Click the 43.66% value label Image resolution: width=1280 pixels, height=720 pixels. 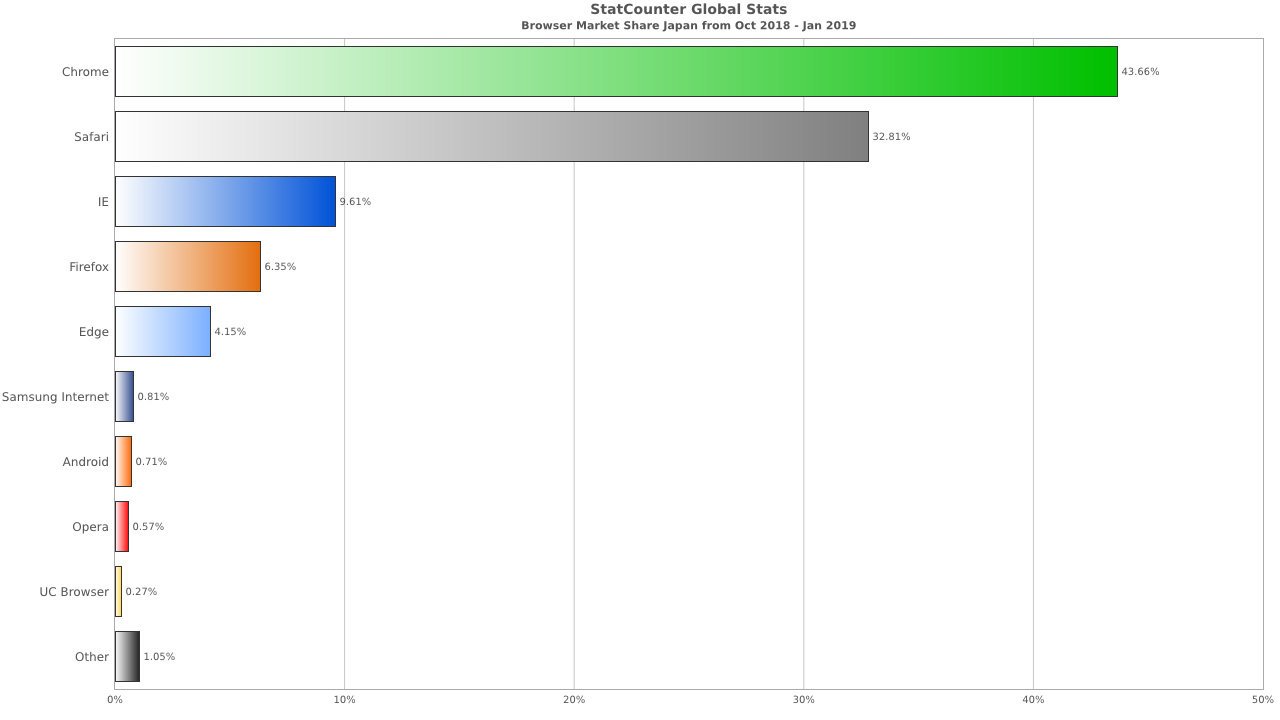click(x=1141, y=72)
